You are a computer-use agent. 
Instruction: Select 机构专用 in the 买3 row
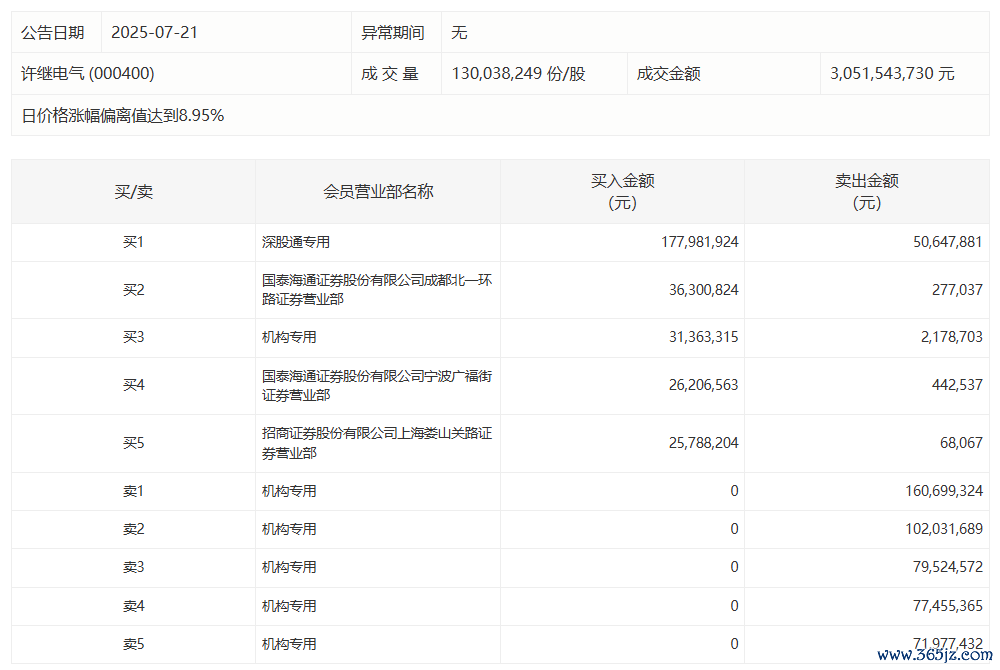pos(289,338)
